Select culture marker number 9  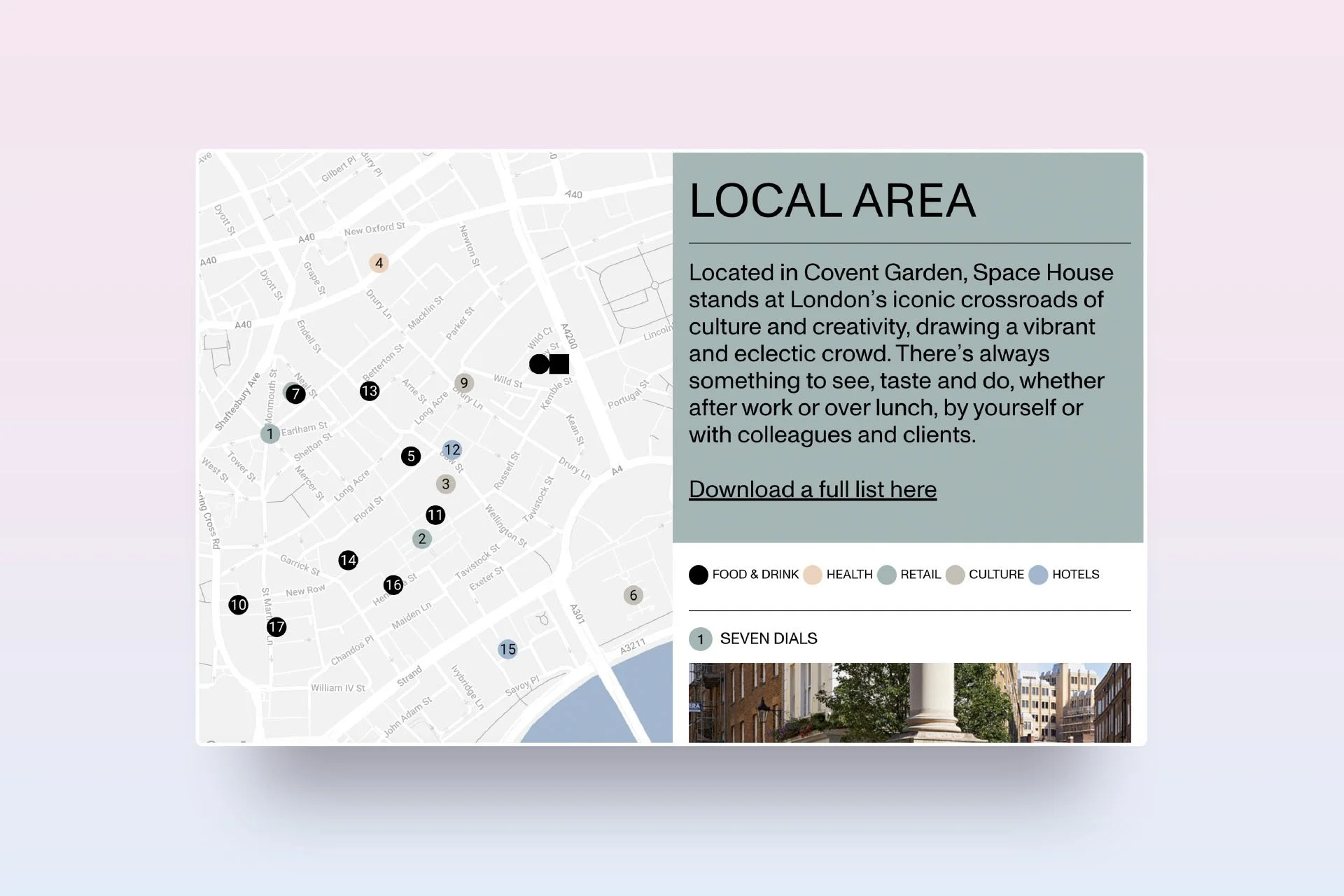[x=464, y=383]
